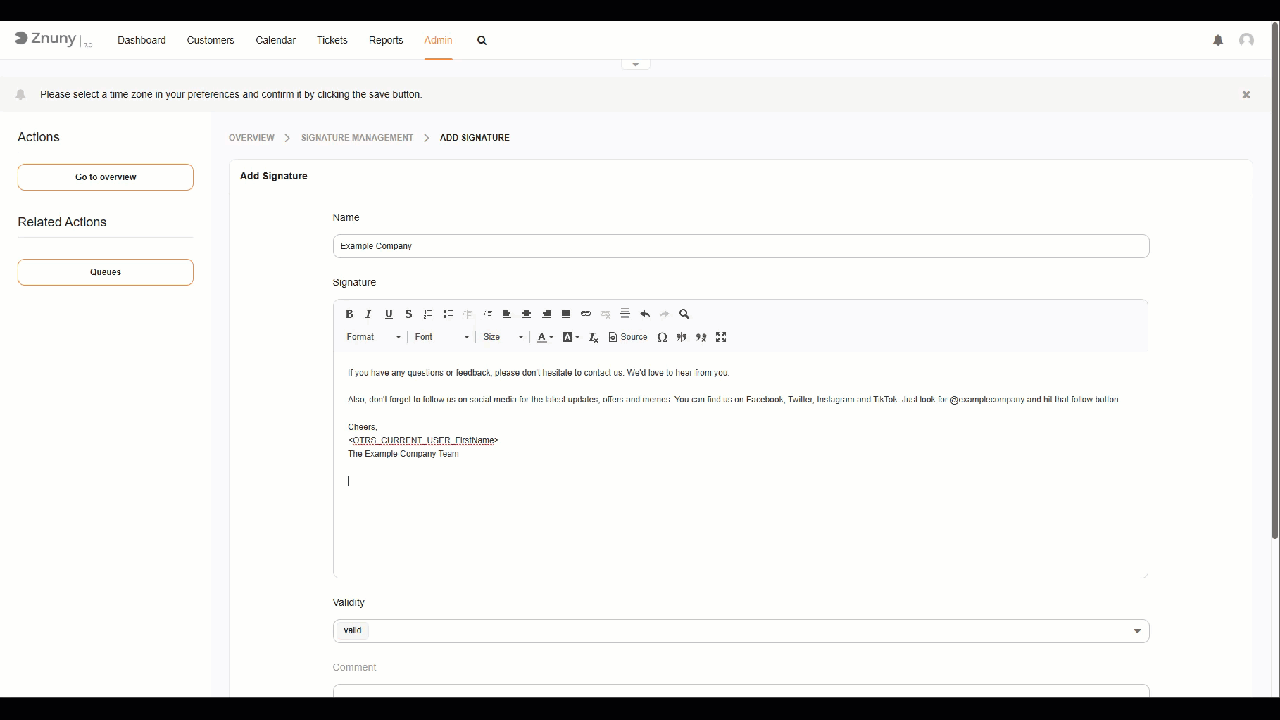Maximize the editor to fullscreen
Viewport: 1280px width, 720px height.
pos(721,337)
